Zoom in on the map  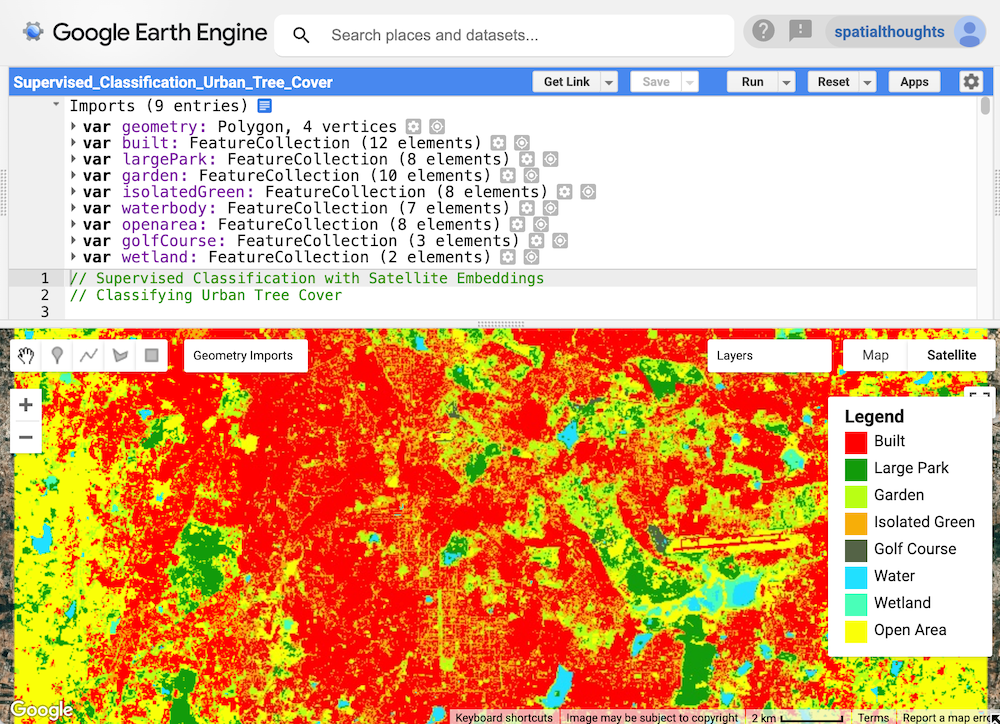(26, 405)
